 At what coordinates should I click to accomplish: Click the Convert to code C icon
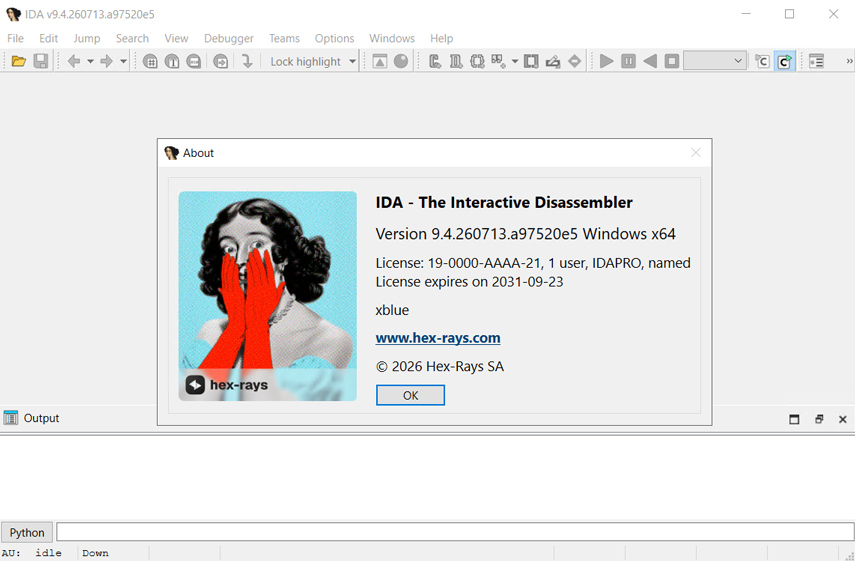click(435, 61)
